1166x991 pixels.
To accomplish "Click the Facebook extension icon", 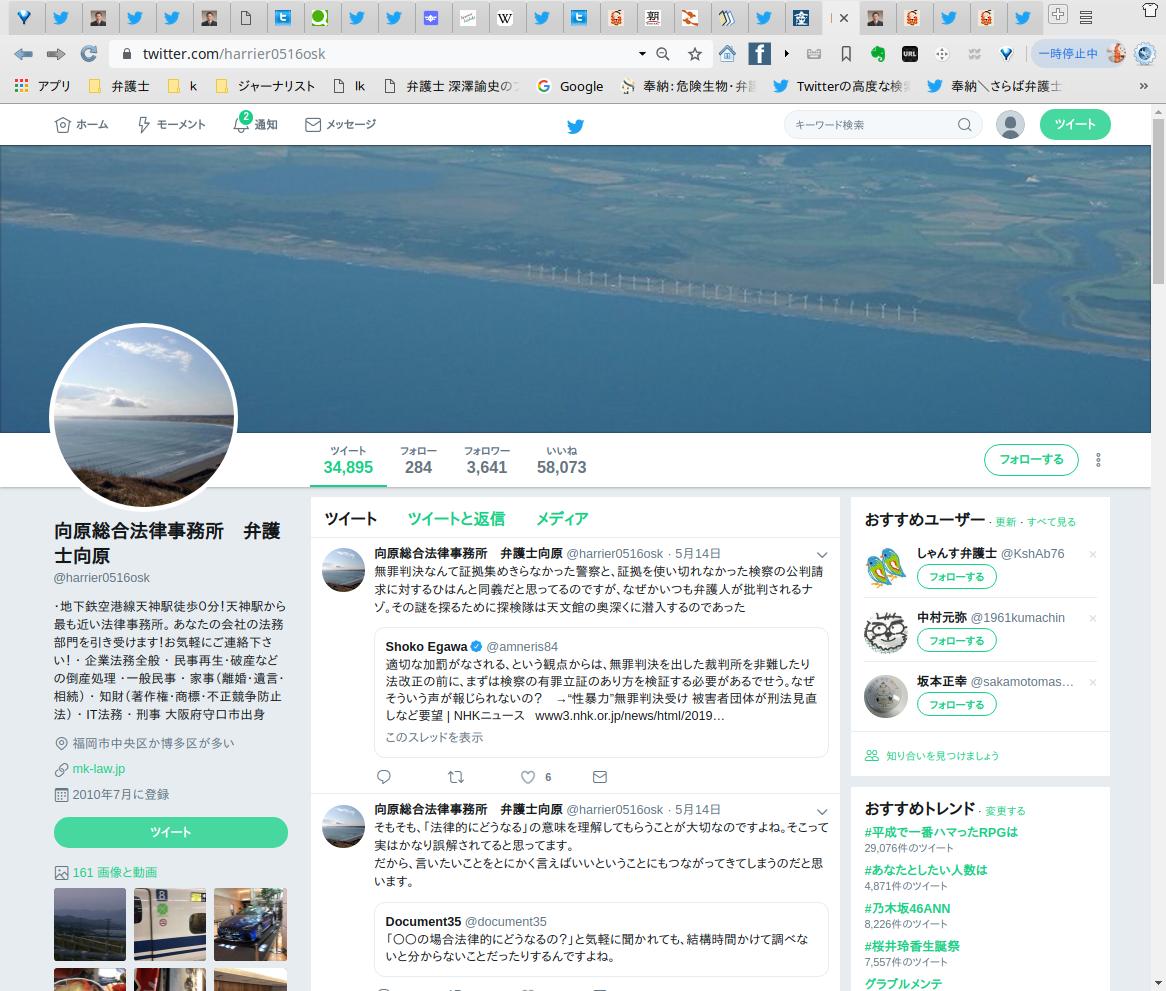I will [x=759, y=54].
